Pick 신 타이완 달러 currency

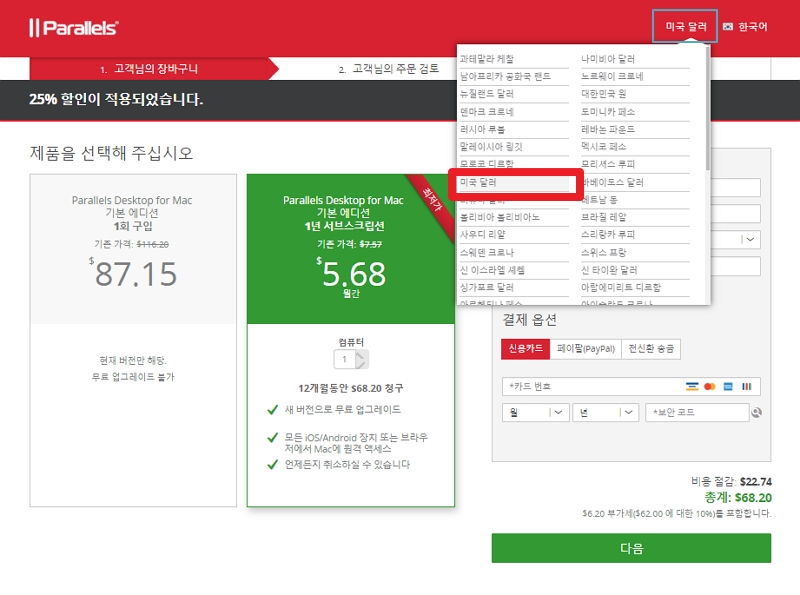635,270
